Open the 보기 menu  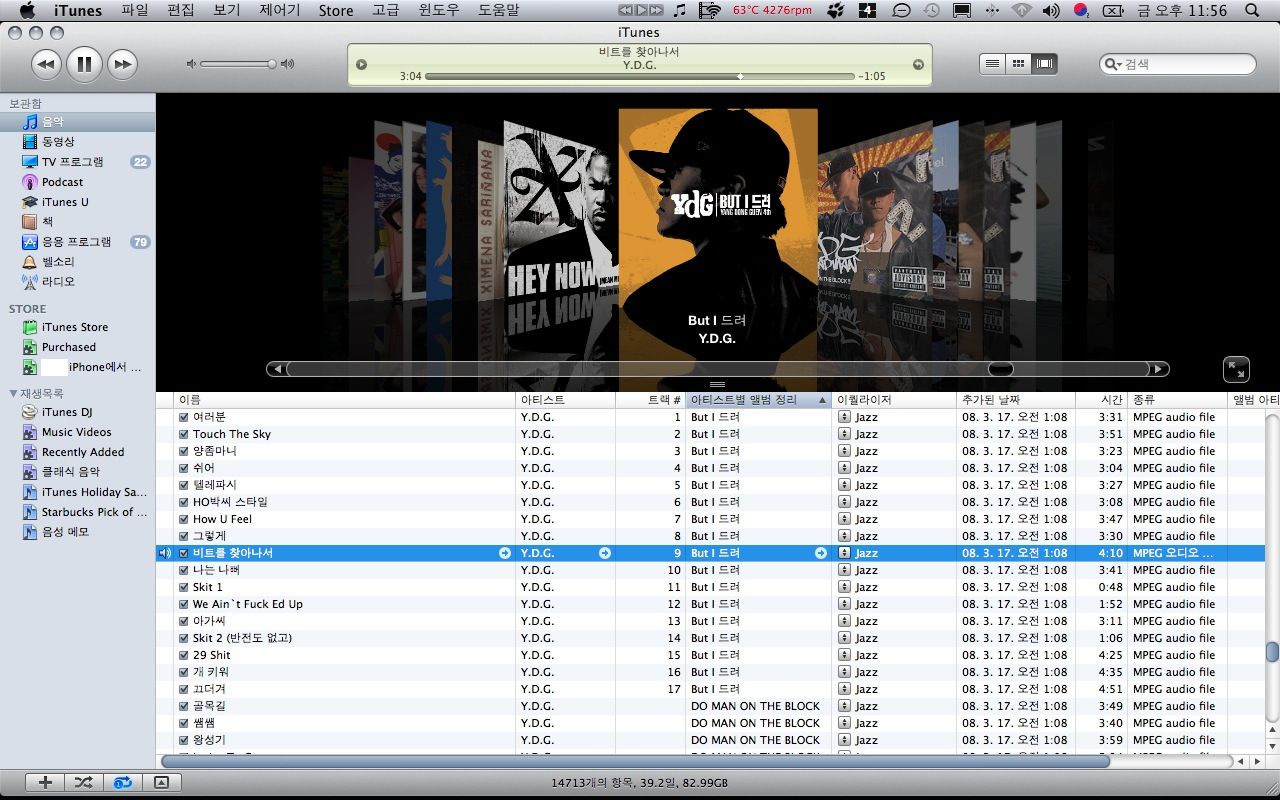click(x=227, y=10)
